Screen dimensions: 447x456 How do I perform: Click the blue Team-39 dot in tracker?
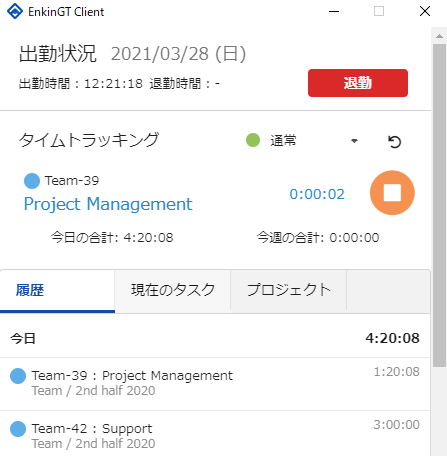tap(32, 181)
